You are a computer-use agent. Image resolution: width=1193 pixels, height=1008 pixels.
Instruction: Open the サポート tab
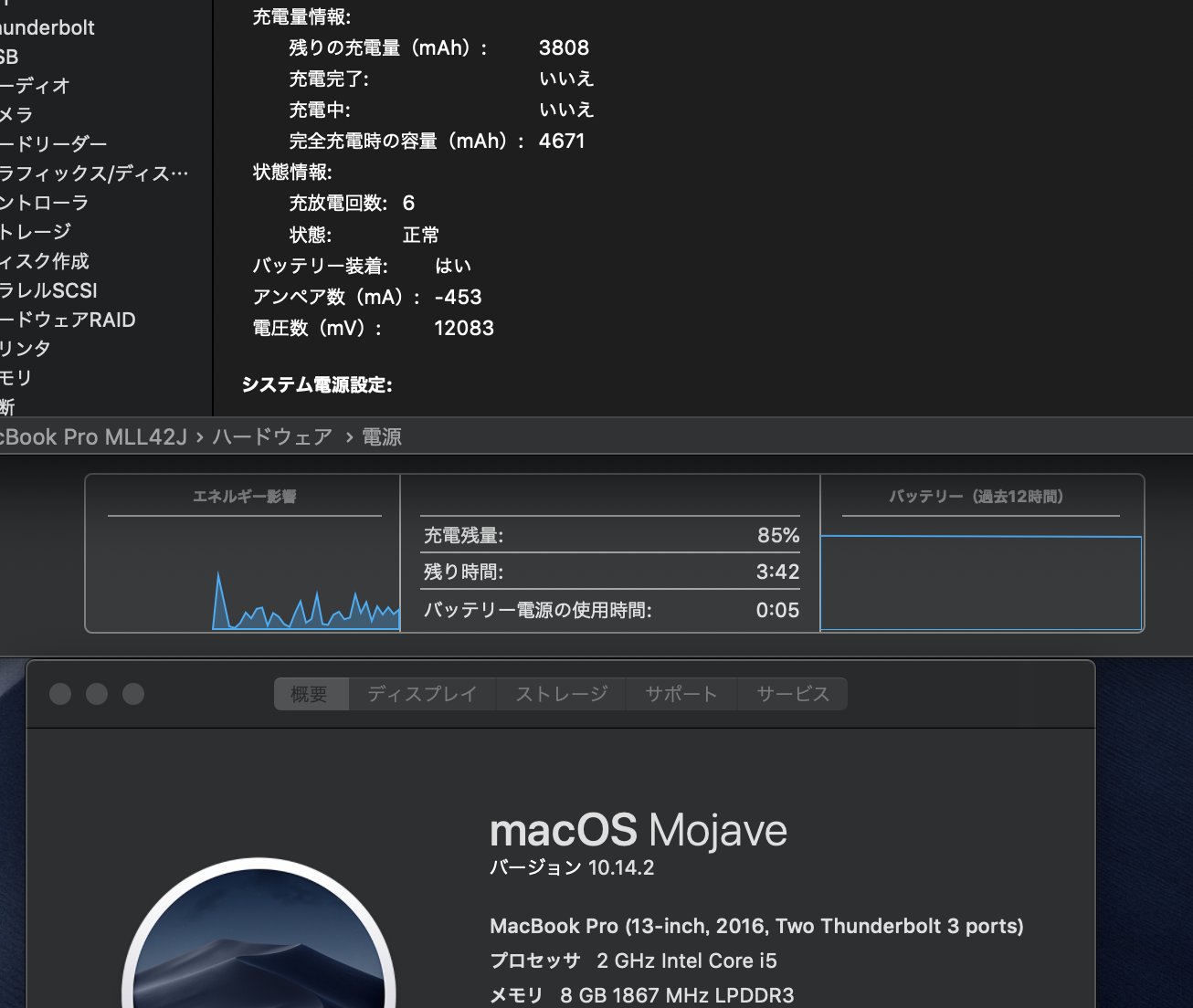coord(681,694)
